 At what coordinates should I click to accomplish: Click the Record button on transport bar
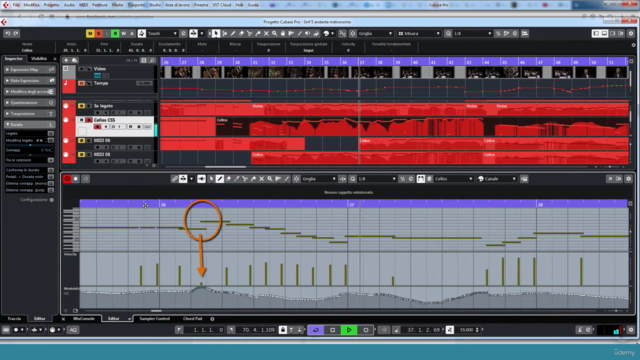pyautogui.click(x=366, y=330)
